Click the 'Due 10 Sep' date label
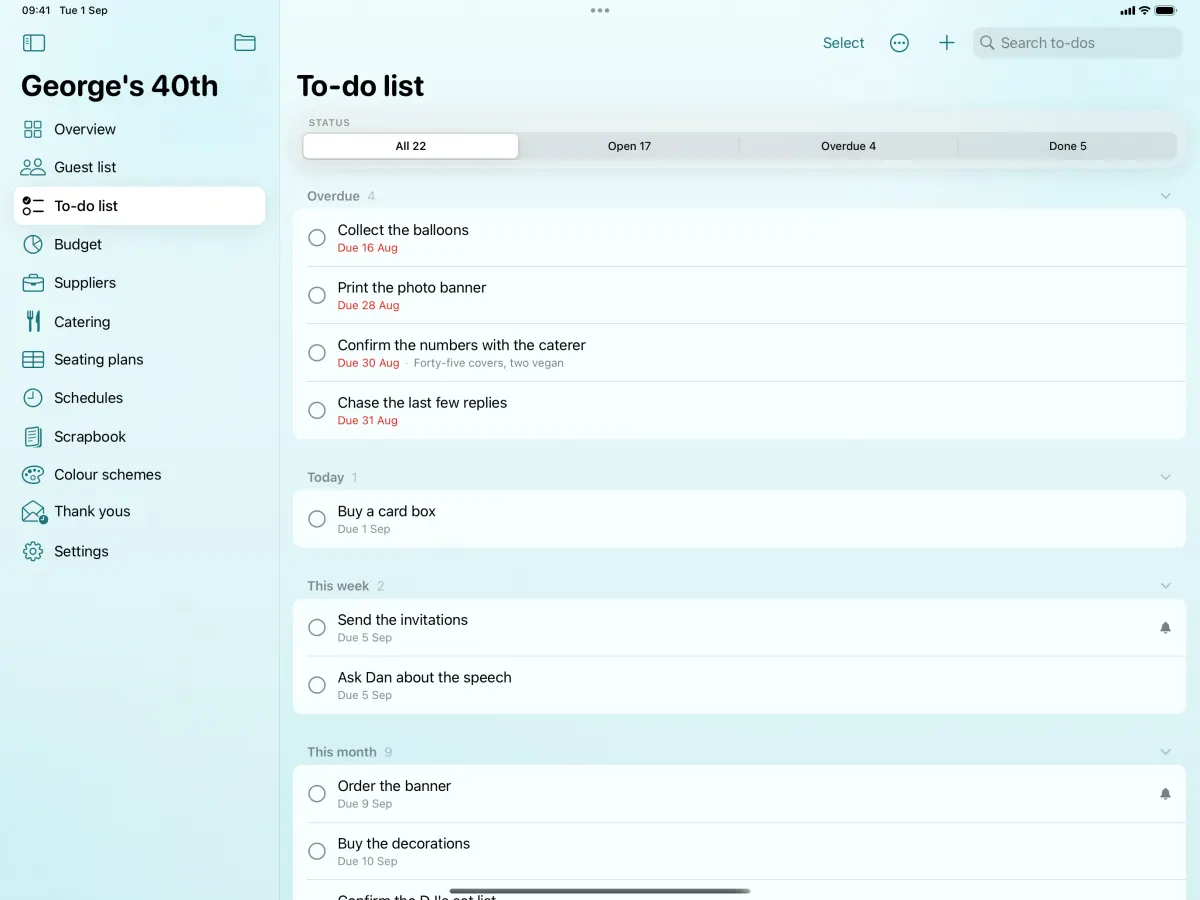Screen dimensions: 1200x900 [367, 861]
